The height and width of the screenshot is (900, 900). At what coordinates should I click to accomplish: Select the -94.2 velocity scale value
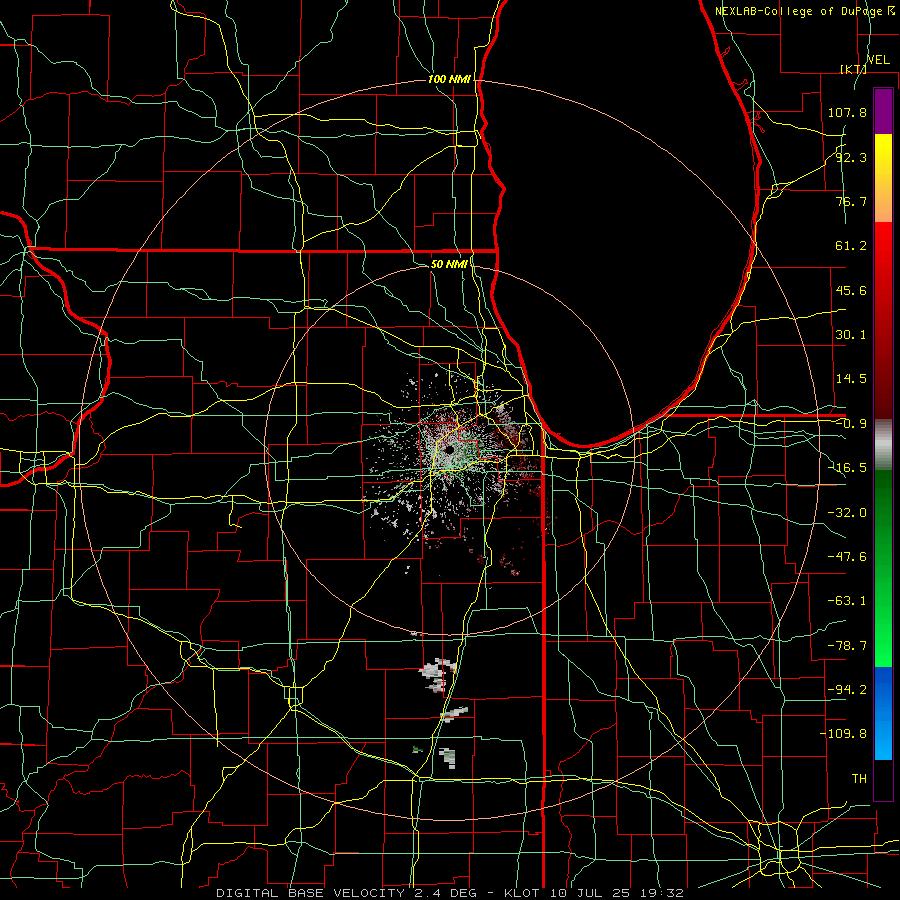coord(847,690)
